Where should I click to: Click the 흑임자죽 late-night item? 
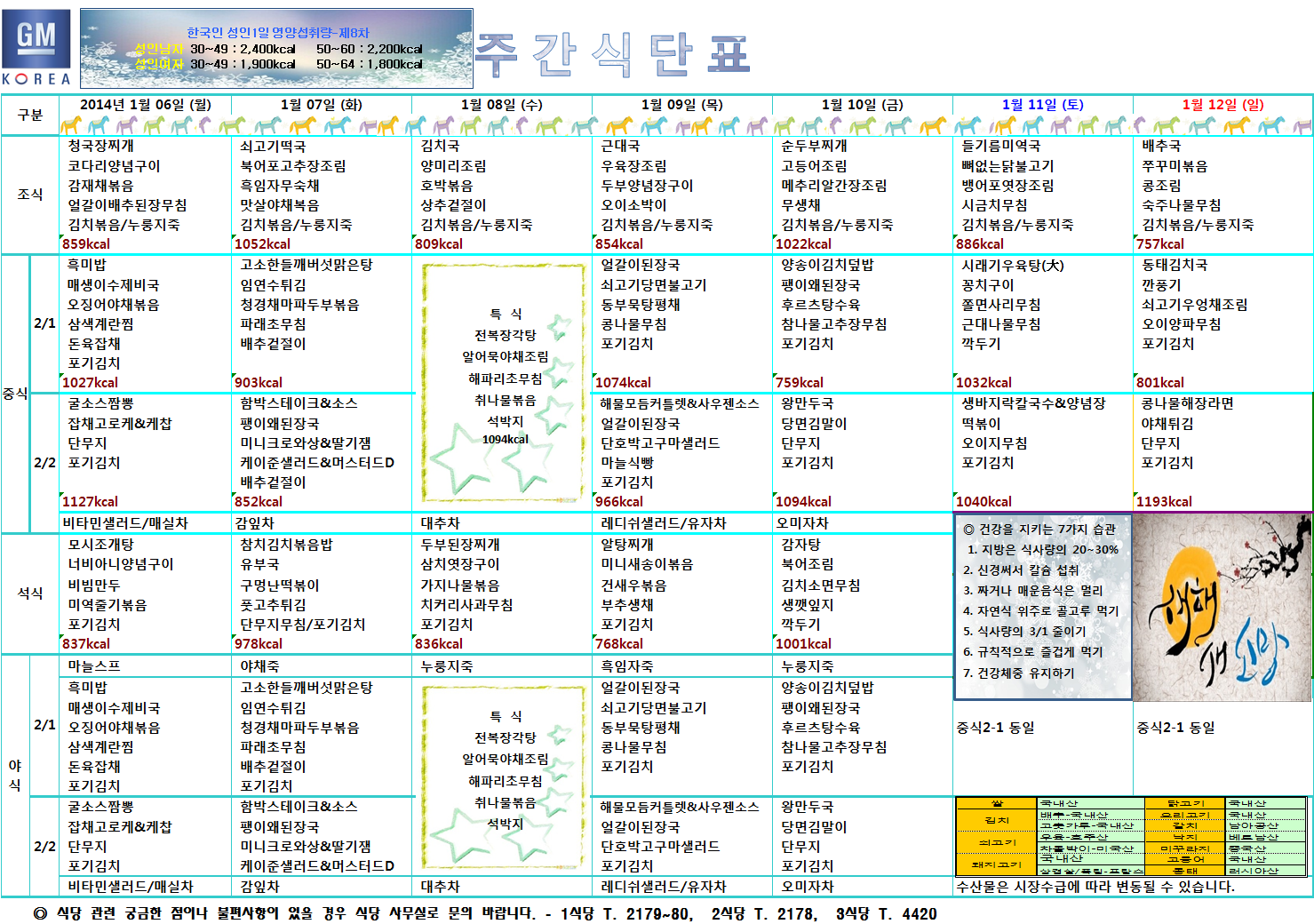(x=627, y=666)
